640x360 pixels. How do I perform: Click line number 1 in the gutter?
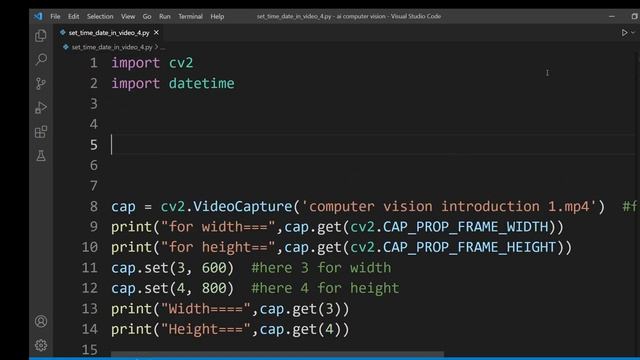[x=94, y=63]
